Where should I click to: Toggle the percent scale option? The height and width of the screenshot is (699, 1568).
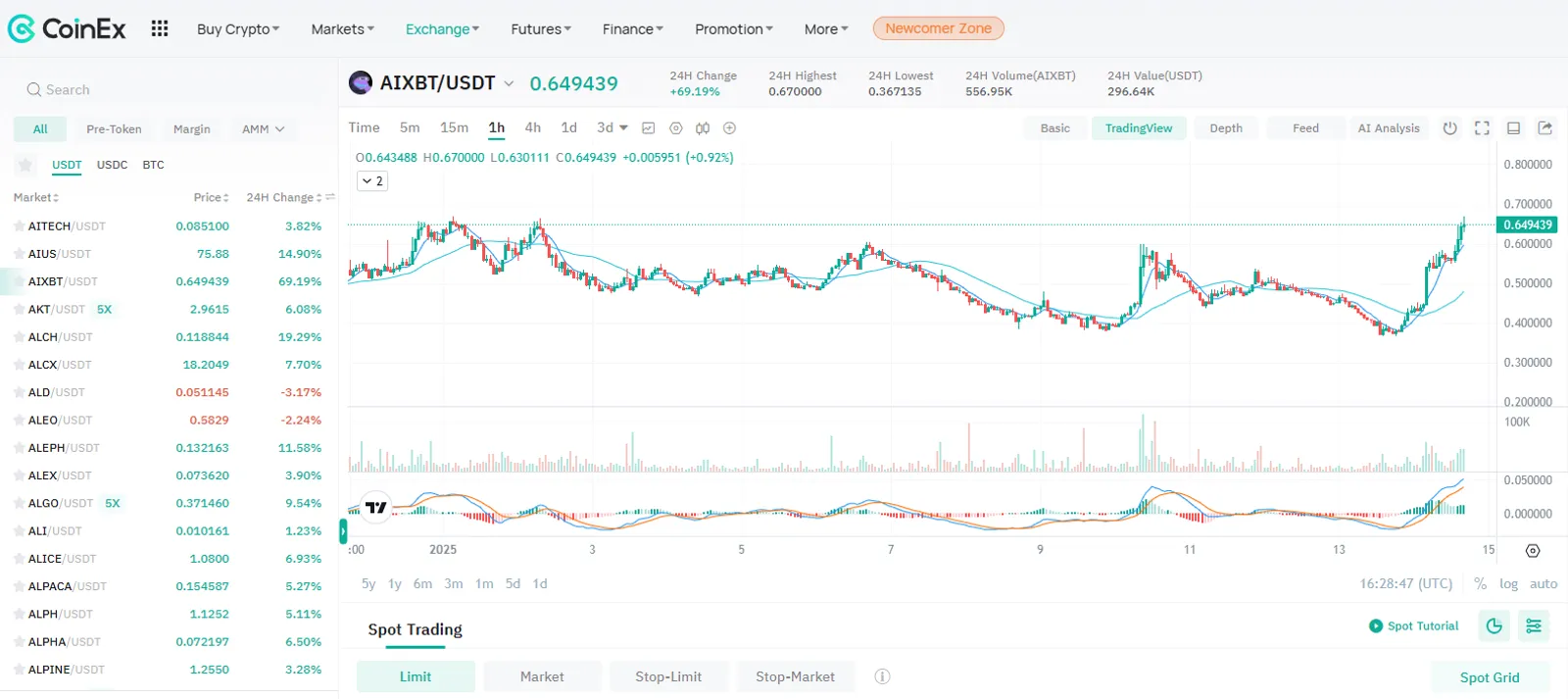1480,583
